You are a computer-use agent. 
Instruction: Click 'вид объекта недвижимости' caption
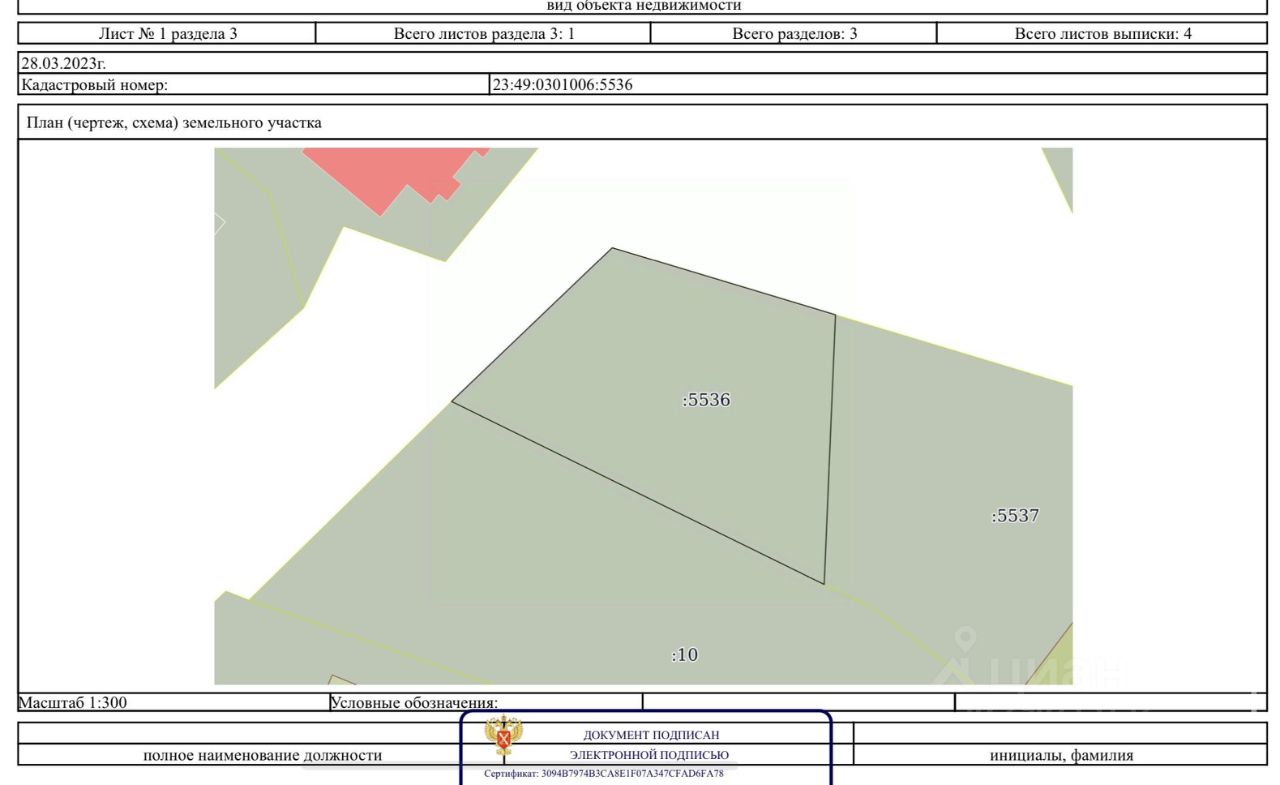point(644,5)
